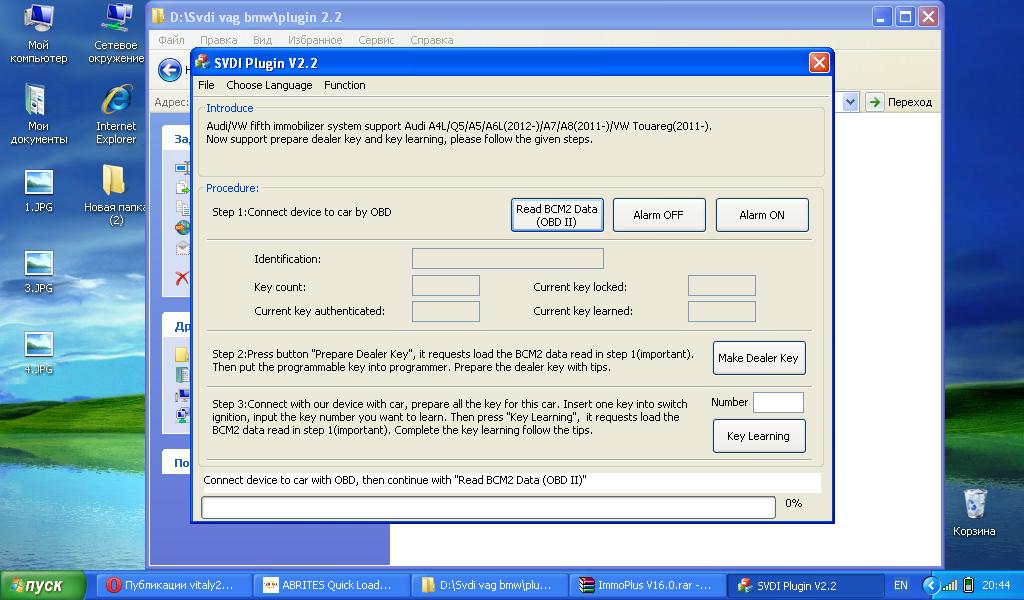Screen dimensions: 1024x600
Task: Click the status message about connecting OBD
Action: (x=394, y=480)
